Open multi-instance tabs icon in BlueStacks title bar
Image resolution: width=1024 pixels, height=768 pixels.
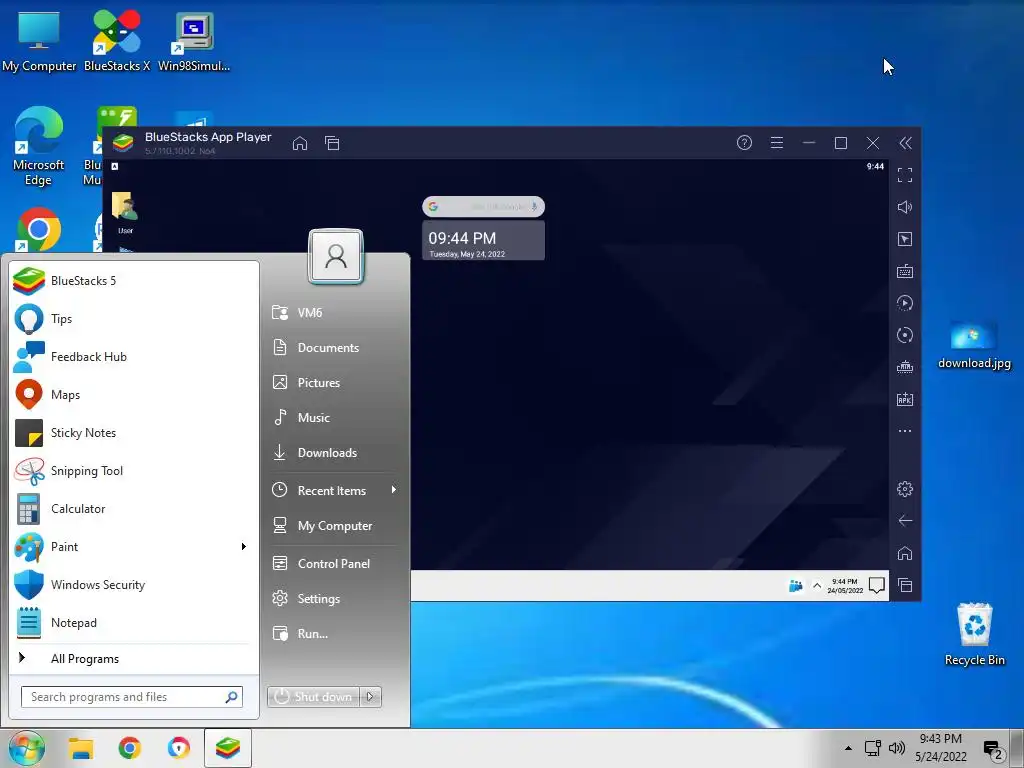pos(332,143)
